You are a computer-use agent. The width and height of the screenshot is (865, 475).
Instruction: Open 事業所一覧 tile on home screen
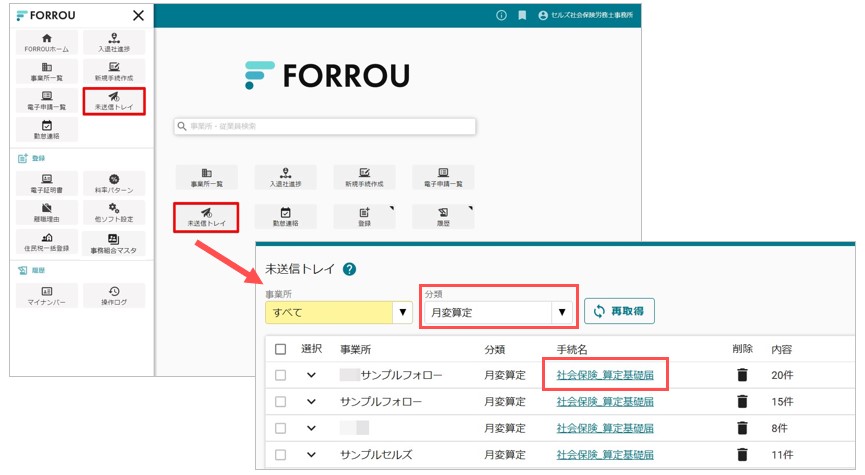[207, 177]
